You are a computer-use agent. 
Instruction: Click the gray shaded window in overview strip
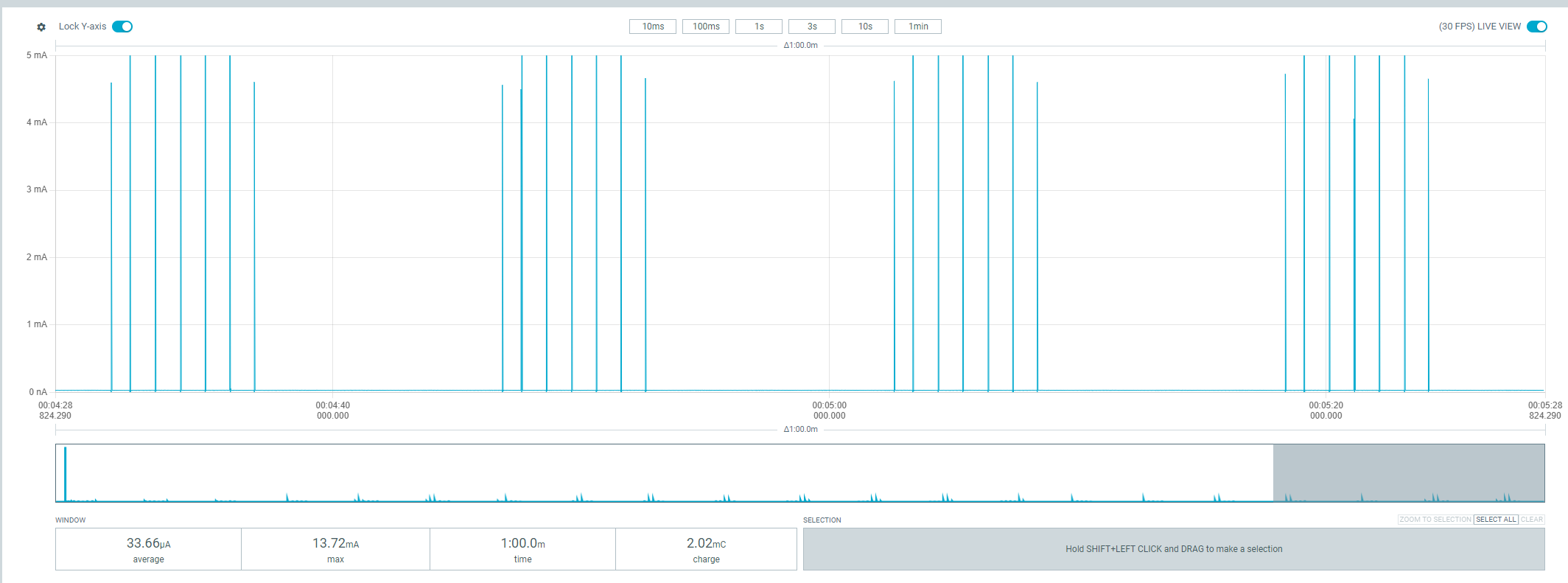tap(1408, 472)
